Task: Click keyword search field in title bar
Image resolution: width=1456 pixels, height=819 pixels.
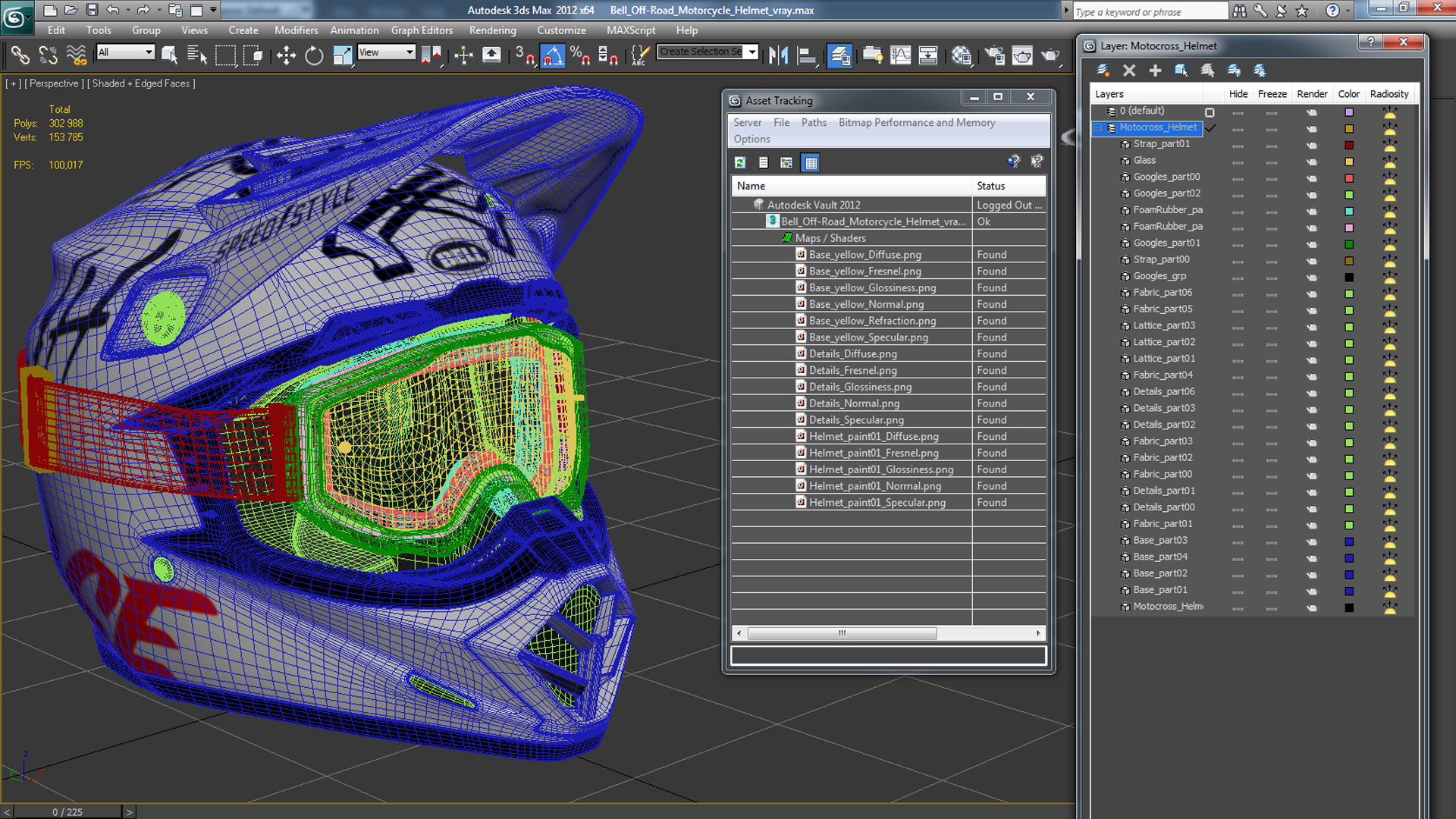Action: [x=1150, y=11]
